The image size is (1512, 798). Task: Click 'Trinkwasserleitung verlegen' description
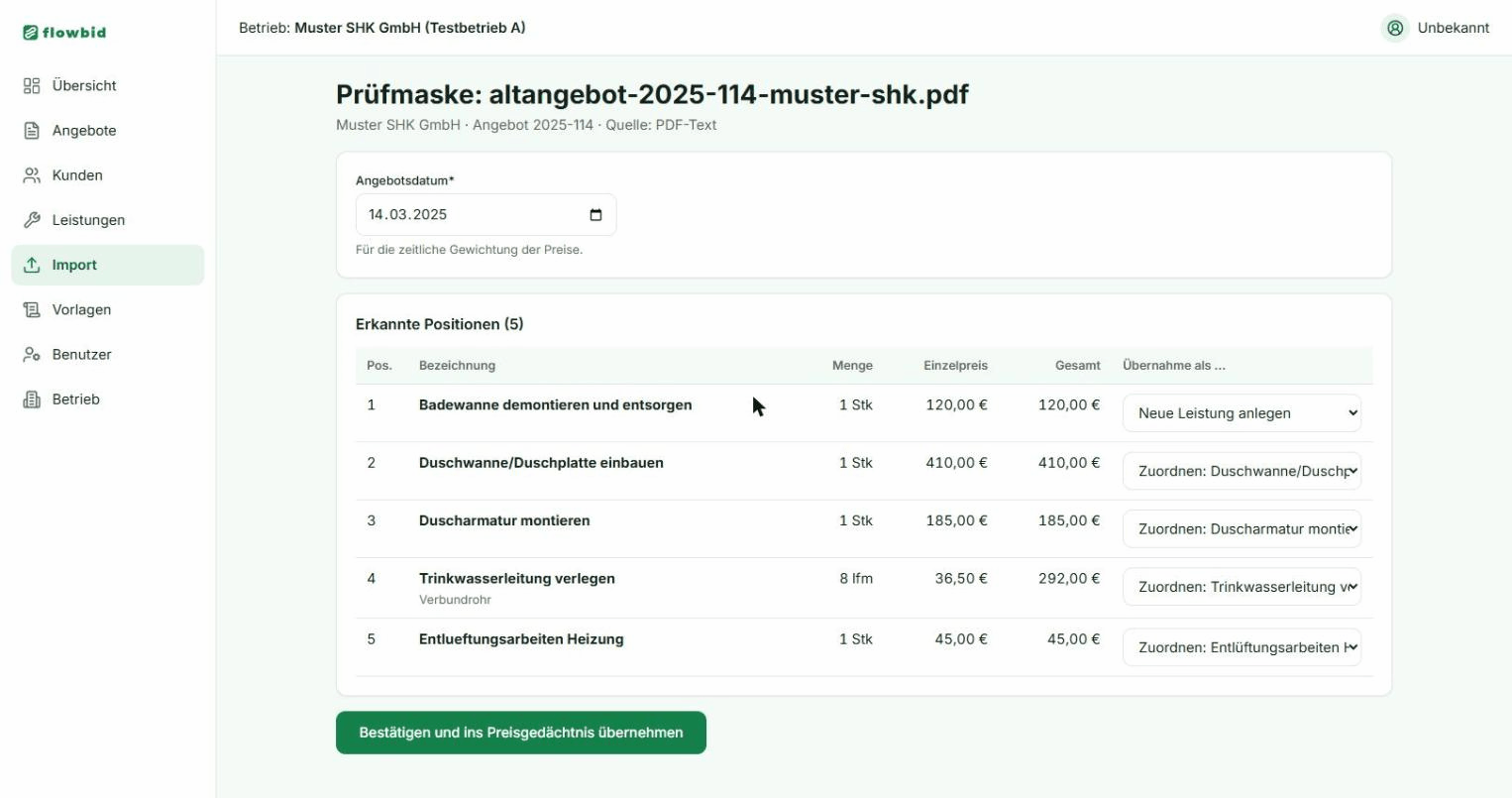tap(517, 579)
